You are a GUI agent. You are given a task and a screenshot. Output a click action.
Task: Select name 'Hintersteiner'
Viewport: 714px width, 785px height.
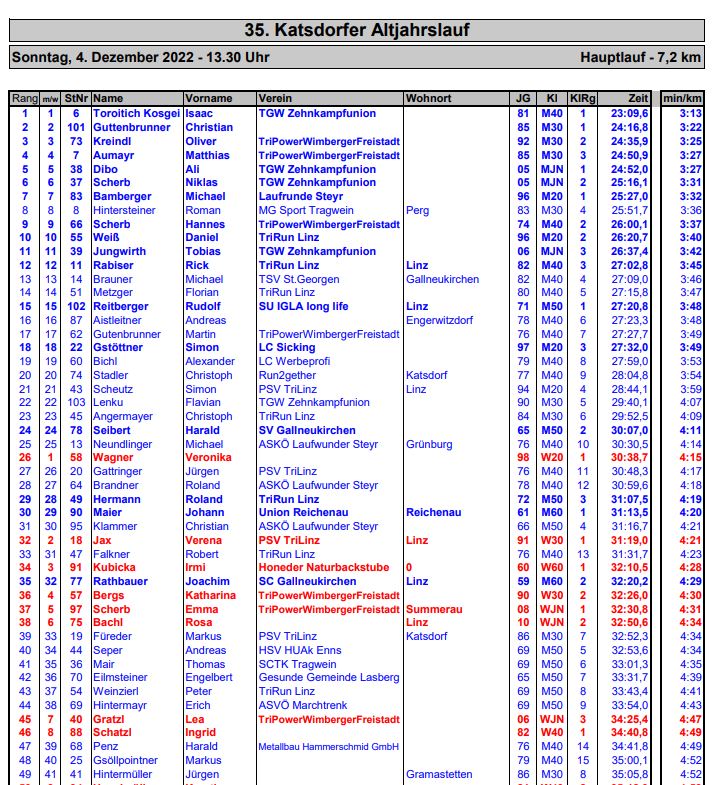[x=124, y=211]
